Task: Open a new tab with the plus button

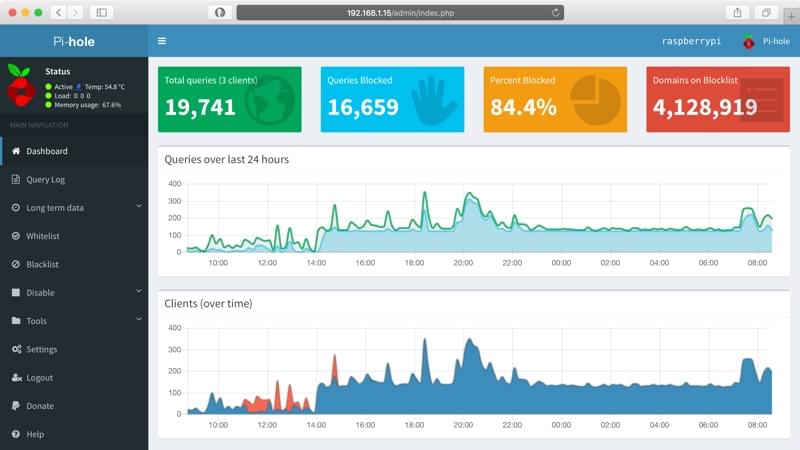Action: [x=791, y=17]
